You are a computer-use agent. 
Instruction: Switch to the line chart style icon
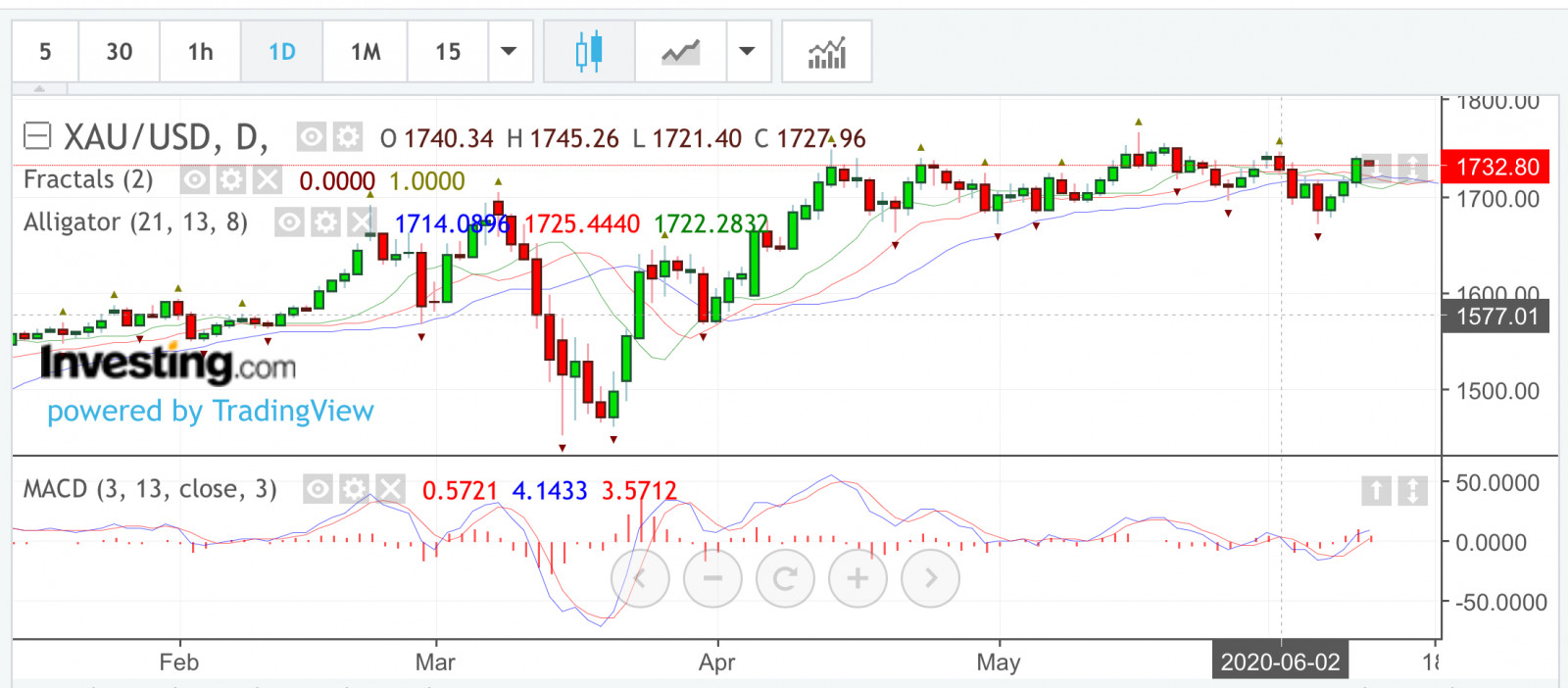point(680,52)
